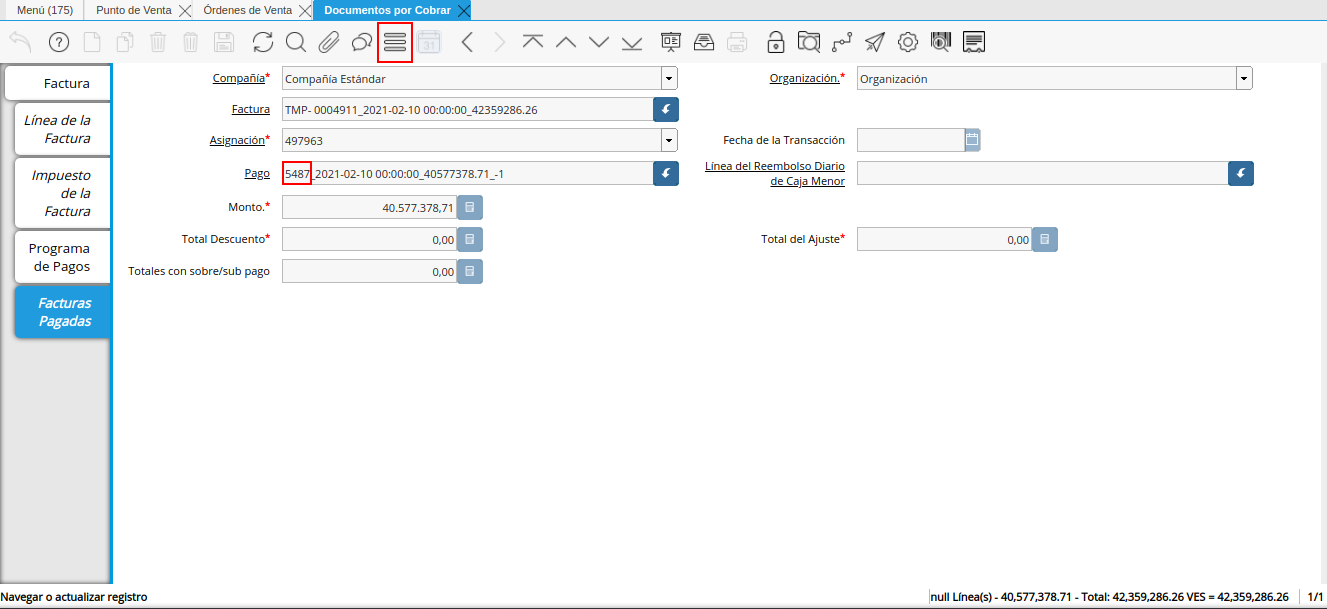Switch to the Órdenes de Venta tab
1327x609 pixels.
[x=248, y=10]
